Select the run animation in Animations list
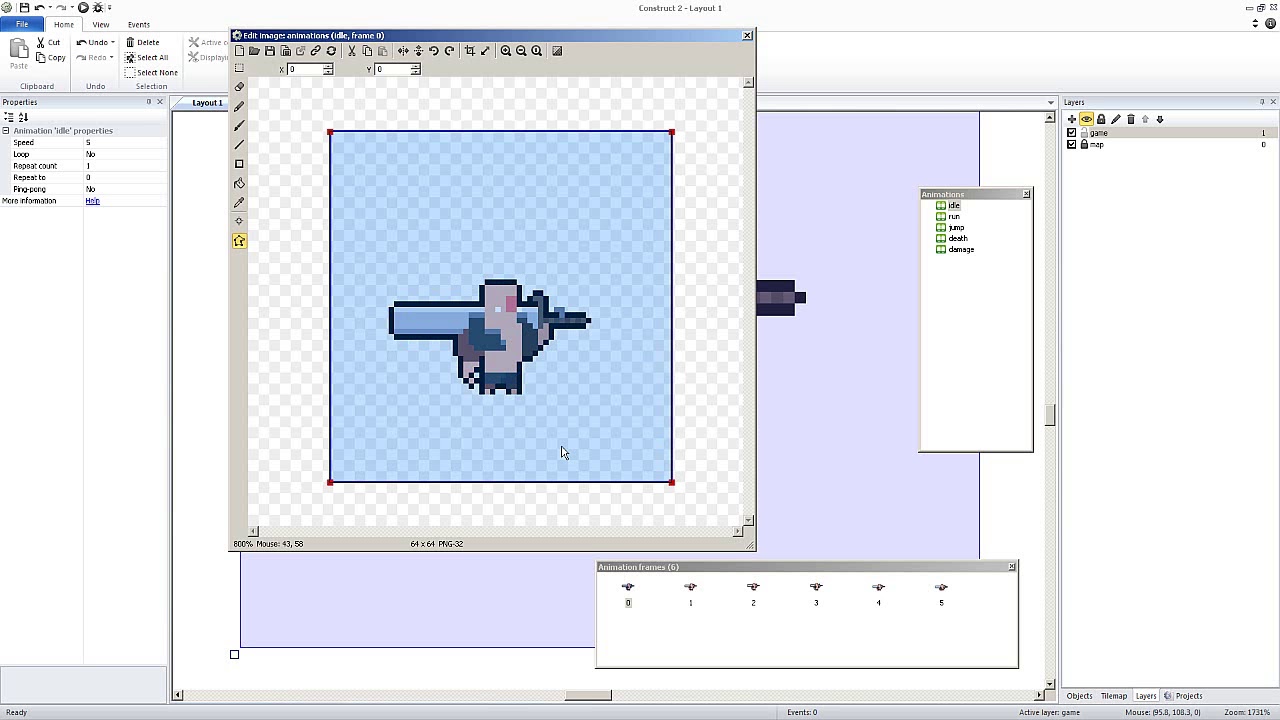 (954, 217)
